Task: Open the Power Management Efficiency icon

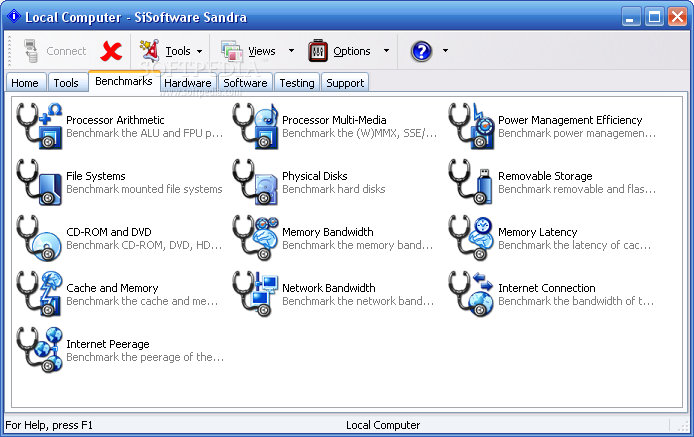Action: pos(471,126)
